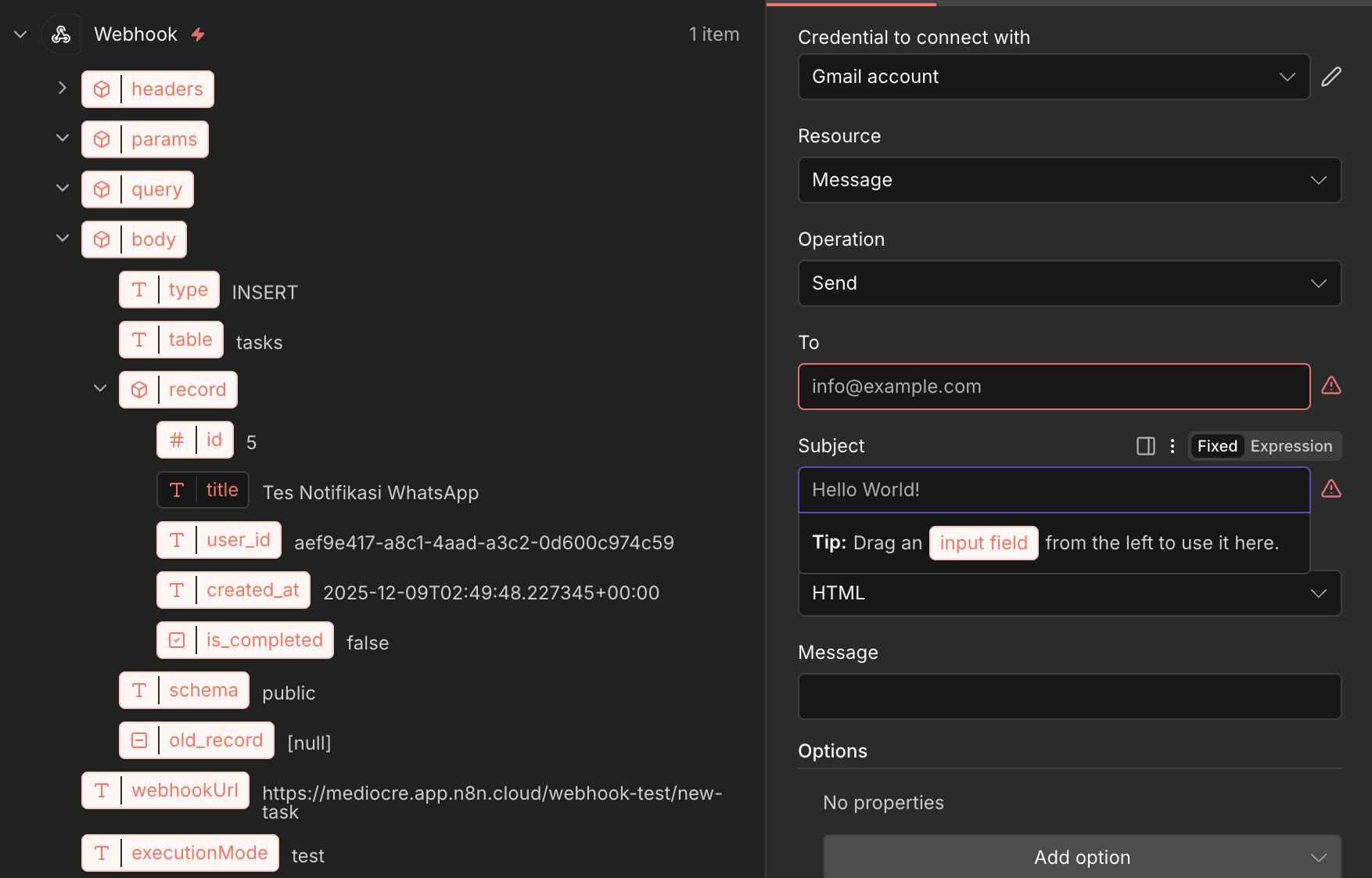Collapse the record object
The width and height of the screenshot is (1372, 878).
click(100, 389)
